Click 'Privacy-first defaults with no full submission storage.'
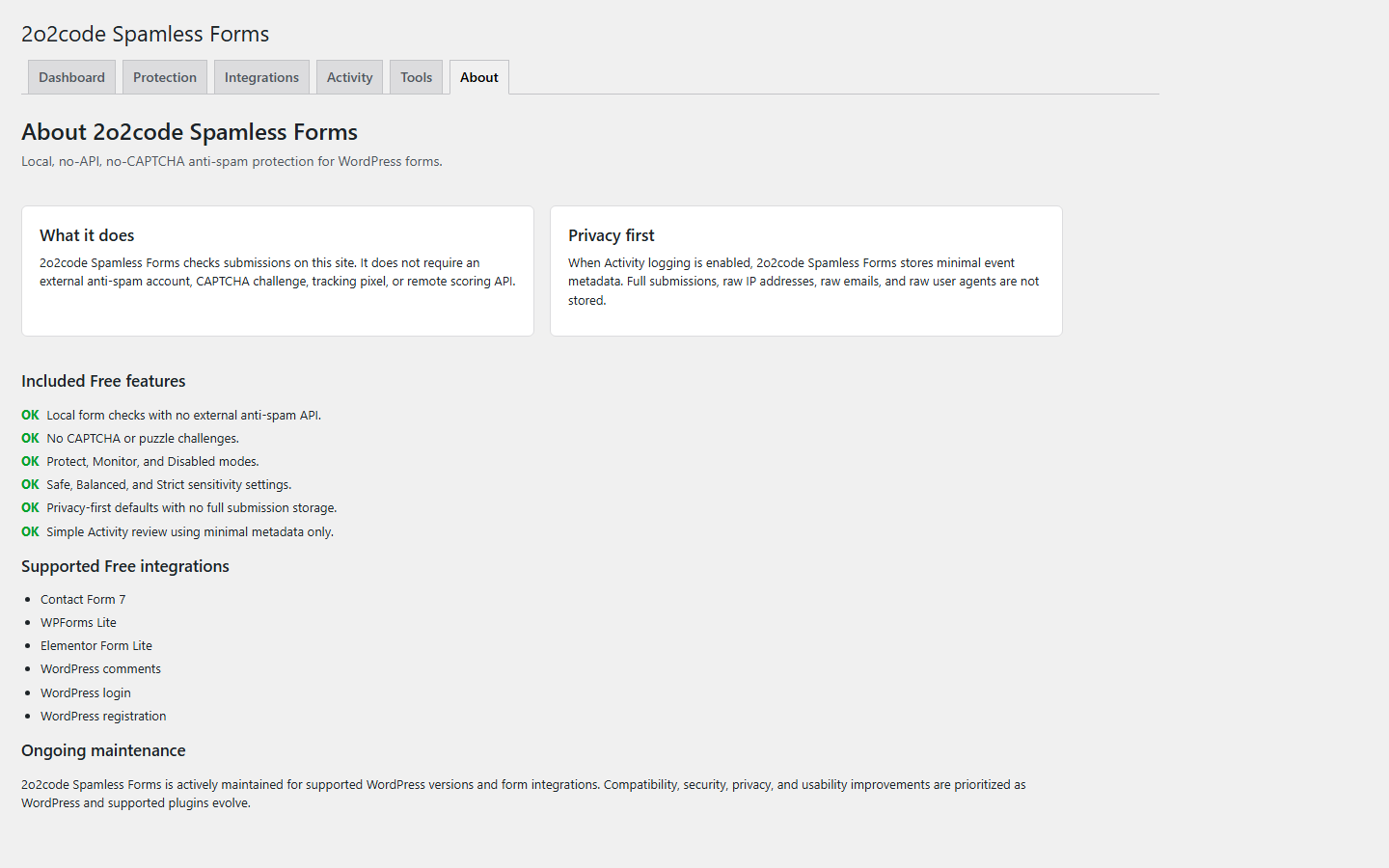 [x=192, y=508]
